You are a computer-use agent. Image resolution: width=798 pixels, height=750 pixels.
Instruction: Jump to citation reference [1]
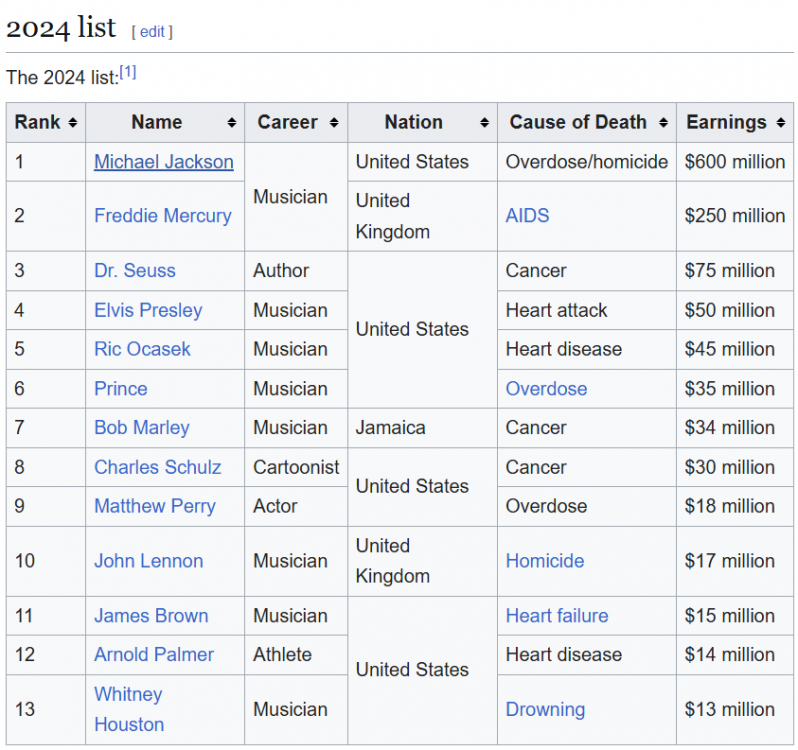click(x=128, y=72)
